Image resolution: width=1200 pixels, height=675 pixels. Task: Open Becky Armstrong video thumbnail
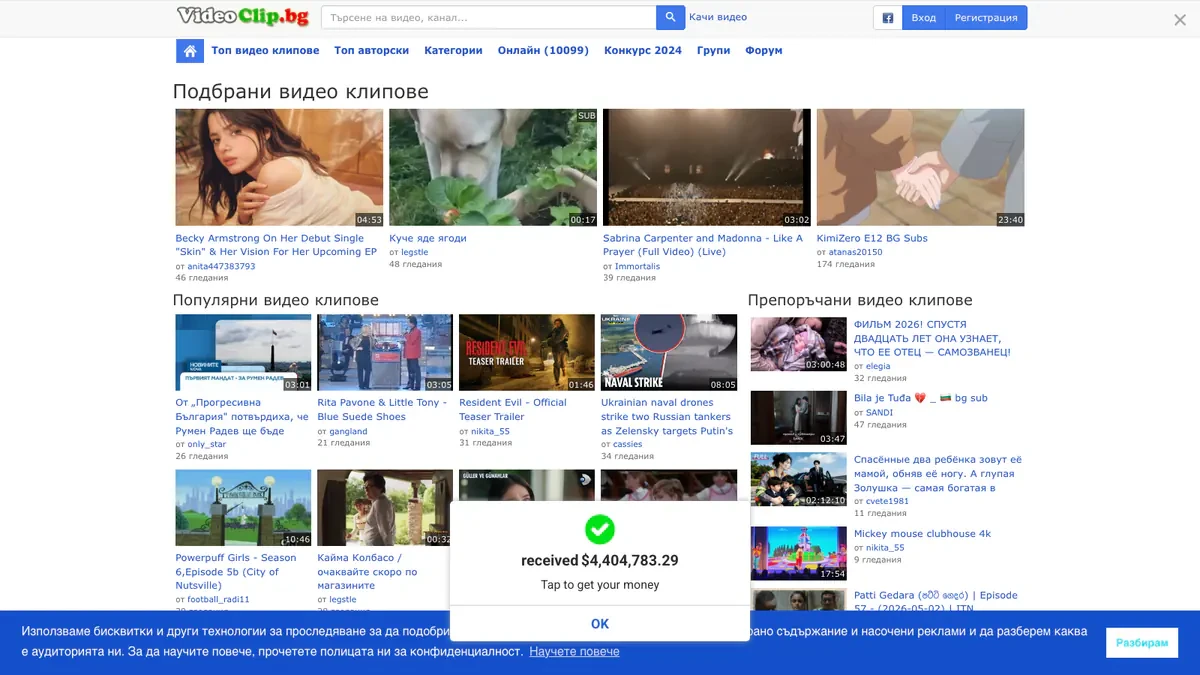[x=279, y=167]
